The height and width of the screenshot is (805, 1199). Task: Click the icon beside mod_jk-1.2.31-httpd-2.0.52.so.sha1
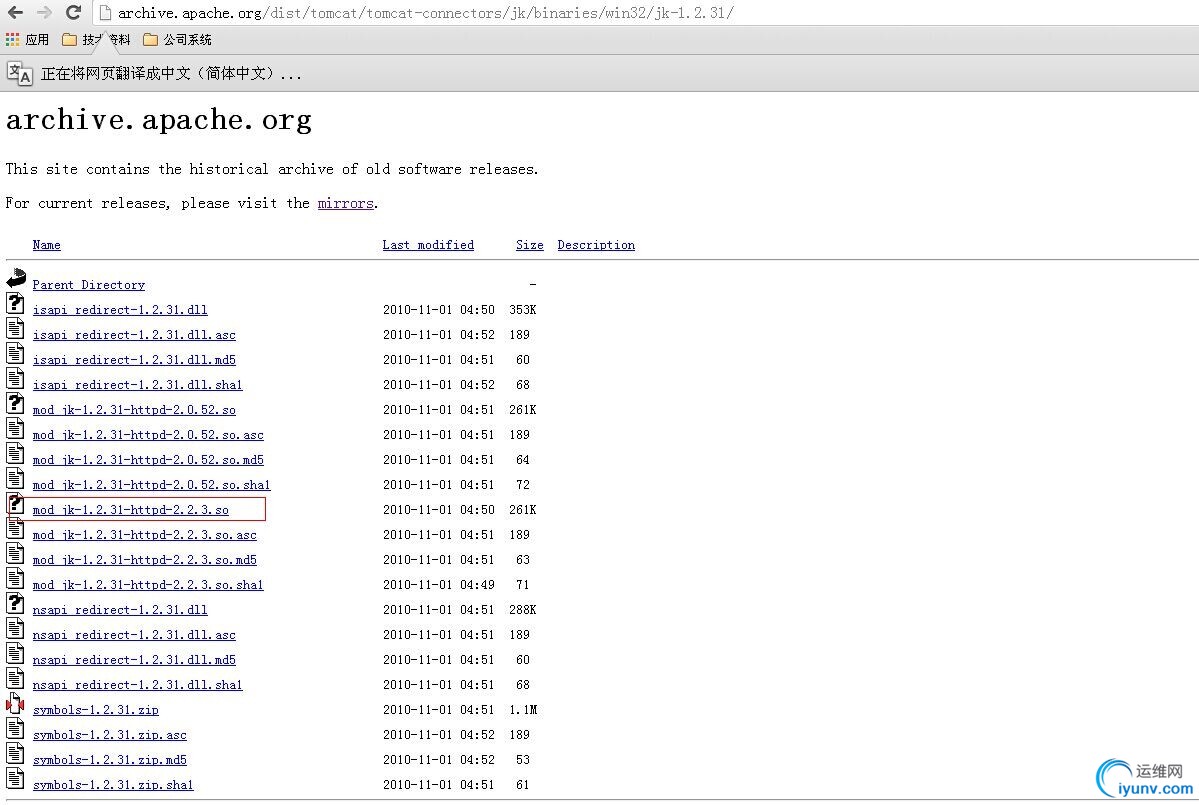tap(15, 479)
